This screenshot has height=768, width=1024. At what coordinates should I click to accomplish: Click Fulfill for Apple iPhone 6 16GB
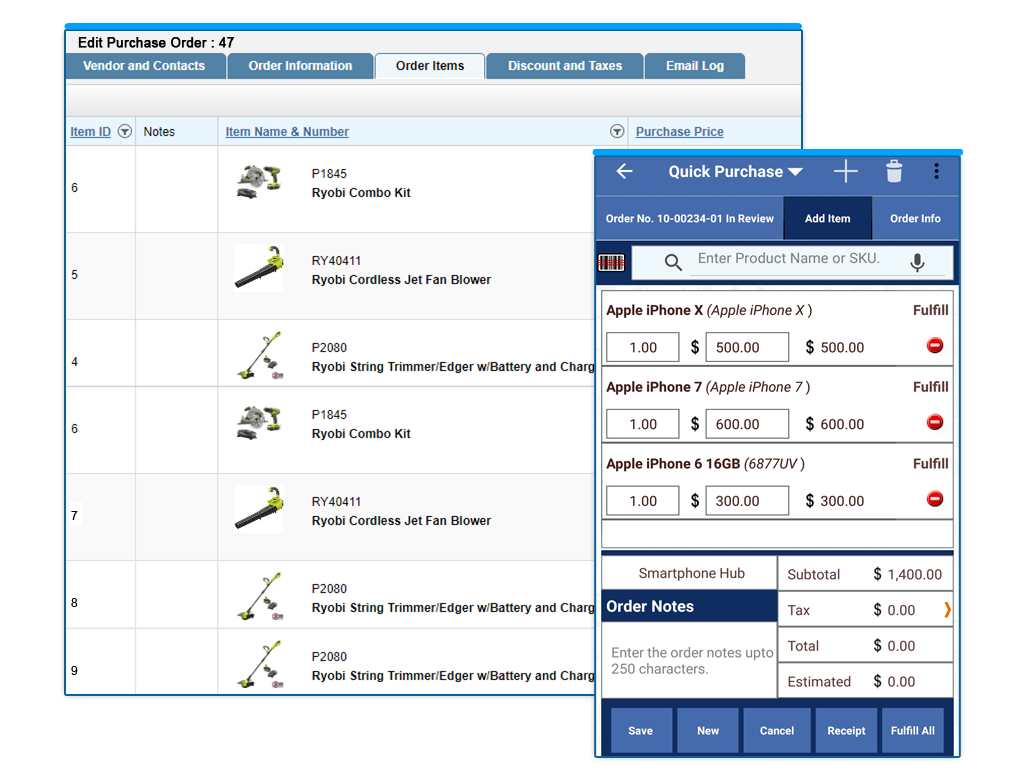(931, 464)
